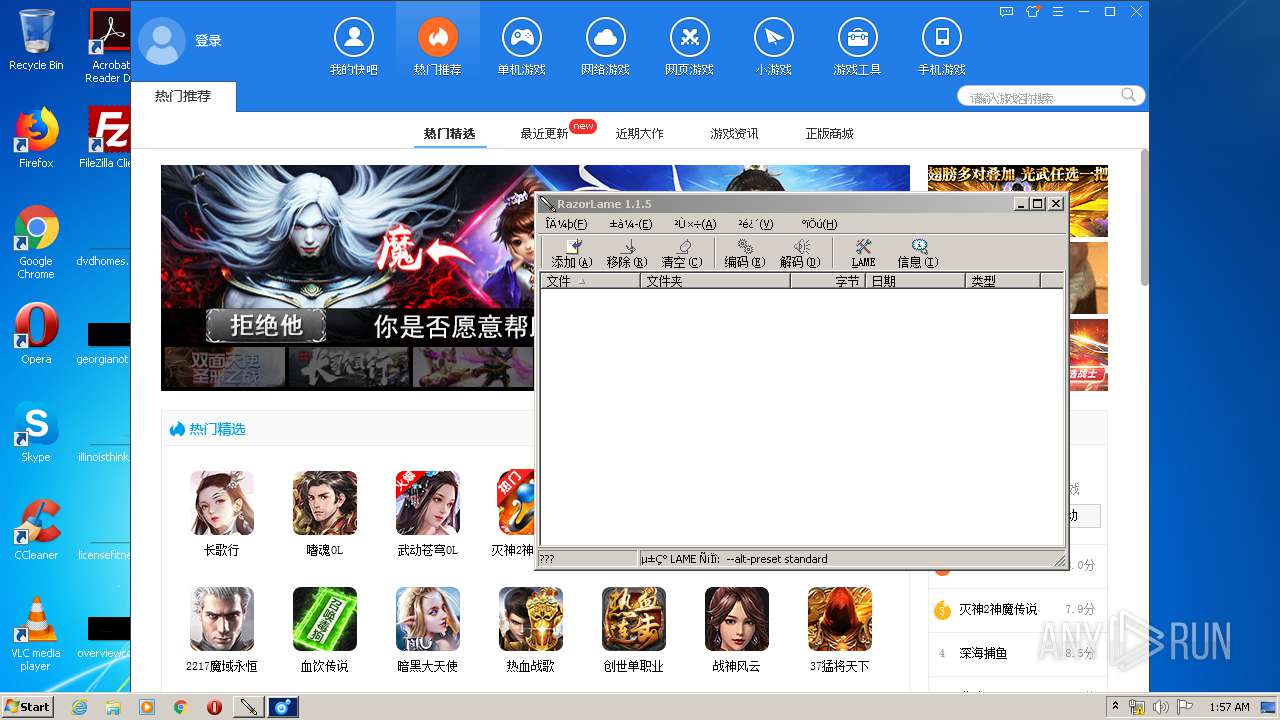Click 编码 (Encode) in RazorLame toolbar
The image size is (1280, 720).
[x=744, y=254]
